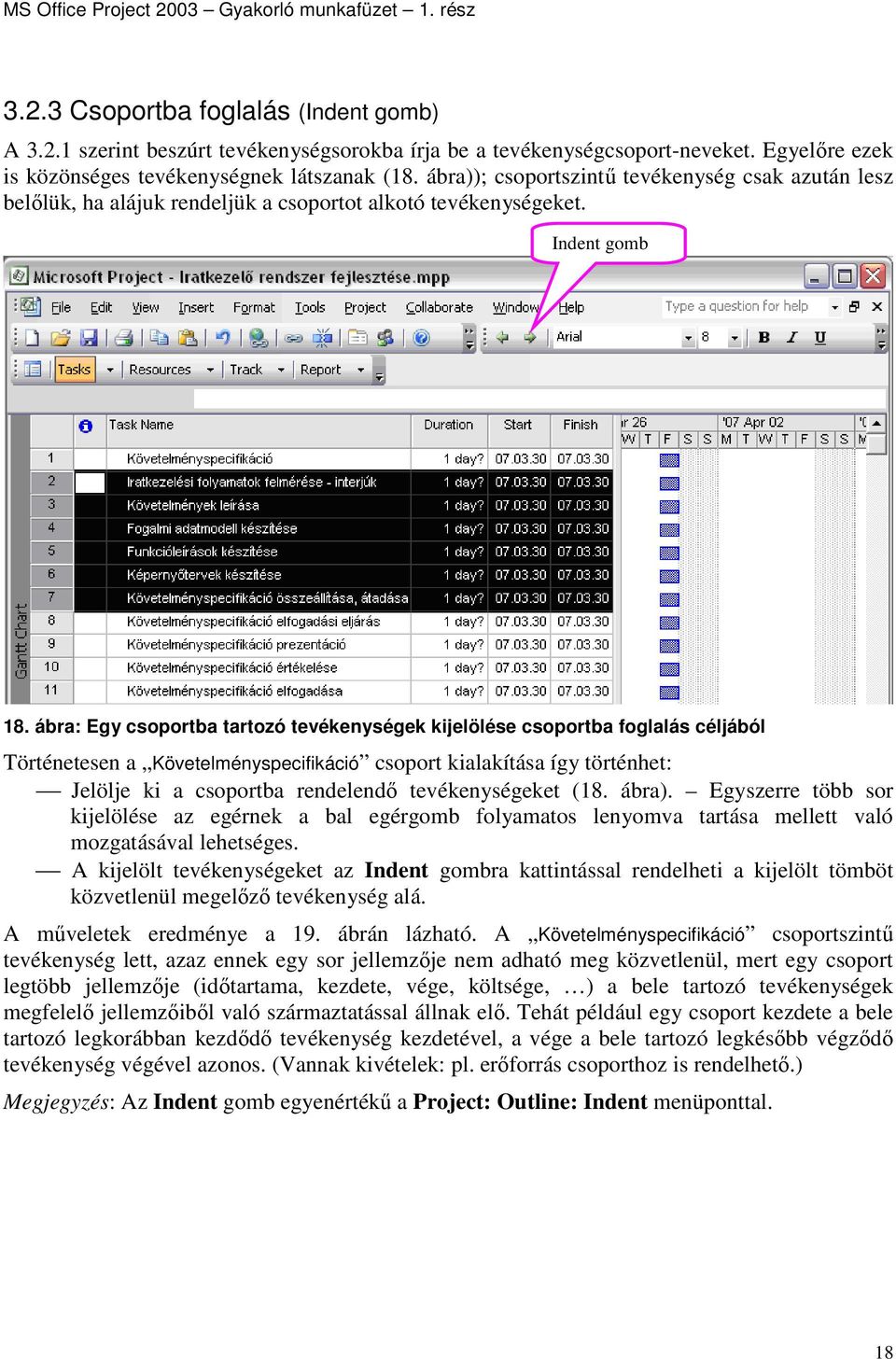Click the Unlink Tasks icon
Screen dimensions: 896x1359
coord(322,338)
